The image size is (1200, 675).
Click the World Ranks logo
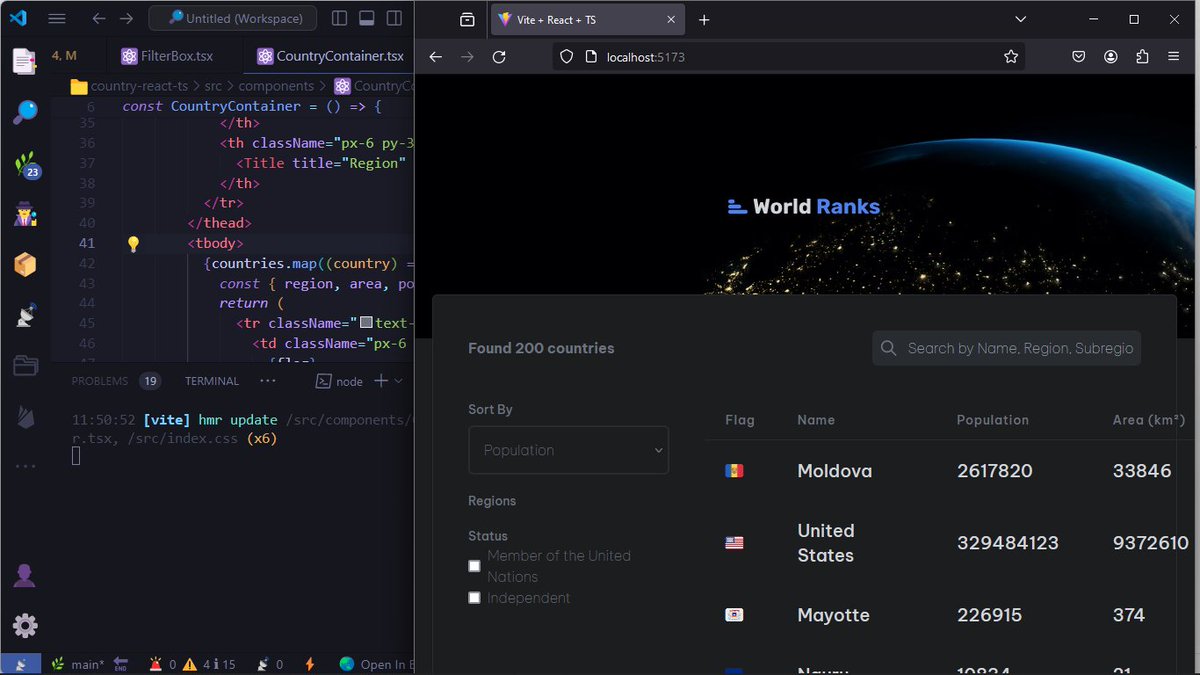804,206
